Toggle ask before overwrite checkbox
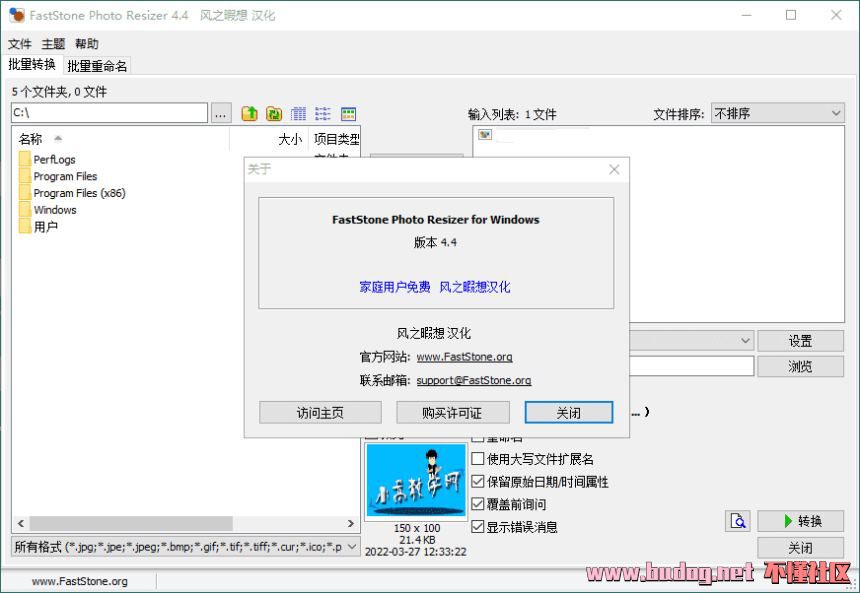This screenshot has width=860, height=593. 478,504
